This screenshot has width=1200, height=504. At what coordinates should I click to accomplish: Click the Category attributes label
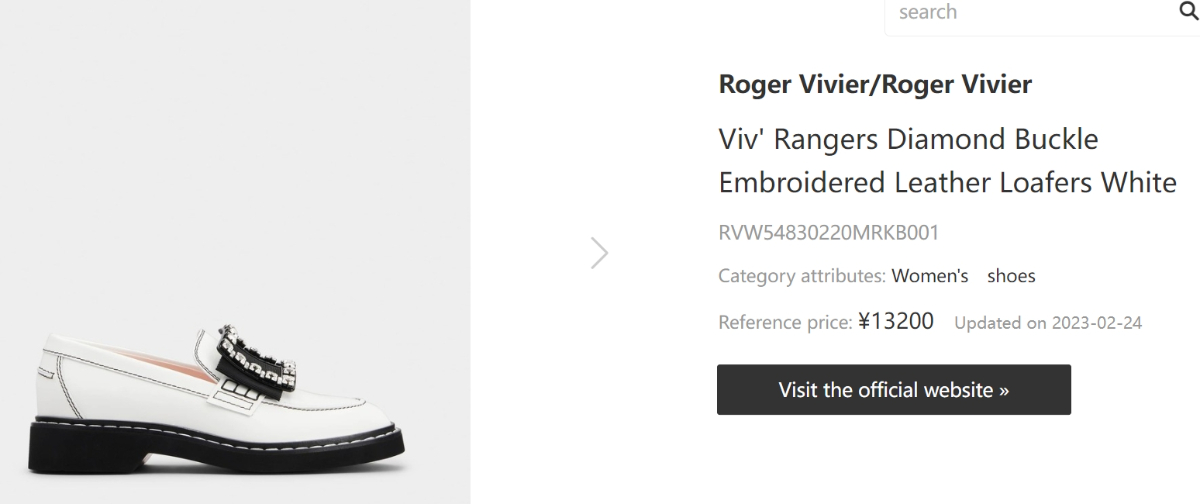tap(801, 276)
